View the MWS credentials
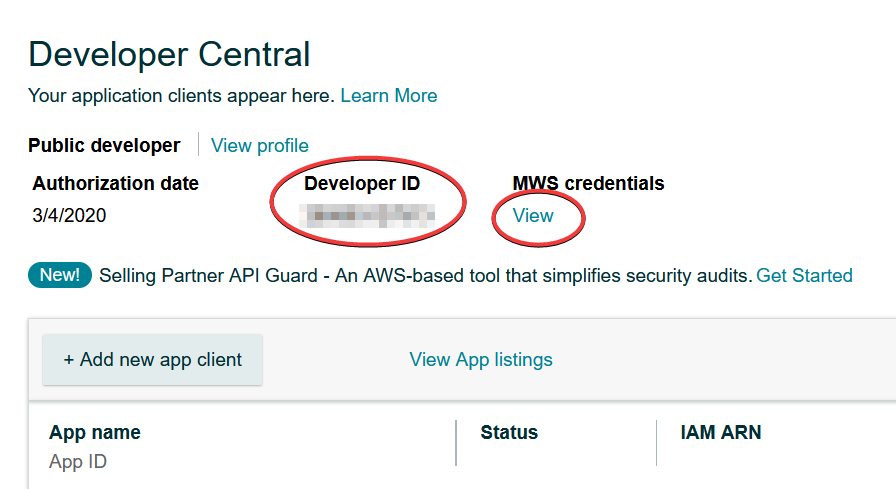The image size is (896, 489). [533, 215]
